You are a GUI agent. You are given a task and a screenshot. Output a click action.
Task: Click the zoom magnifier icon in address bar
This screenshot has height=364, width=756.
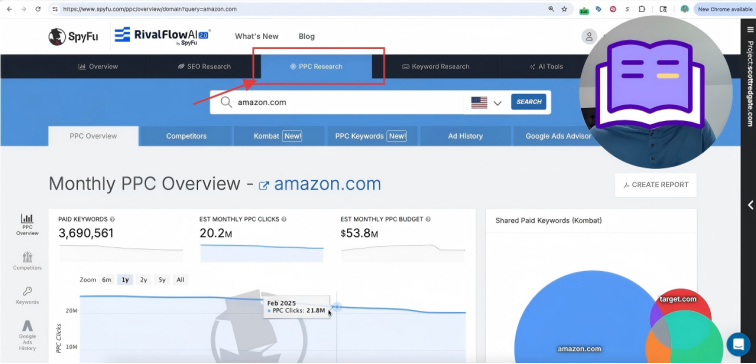pyautogui.click(x=551, y=9)
